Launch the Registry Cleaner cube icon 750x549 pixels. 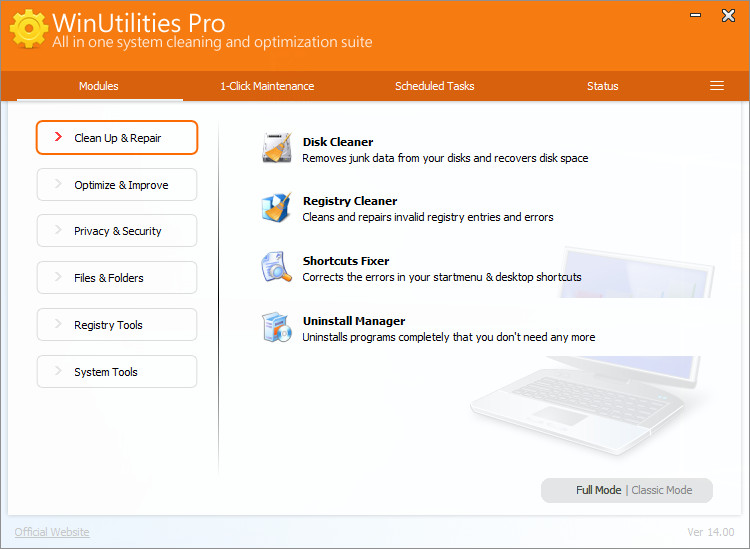click(x=277, y=208)
